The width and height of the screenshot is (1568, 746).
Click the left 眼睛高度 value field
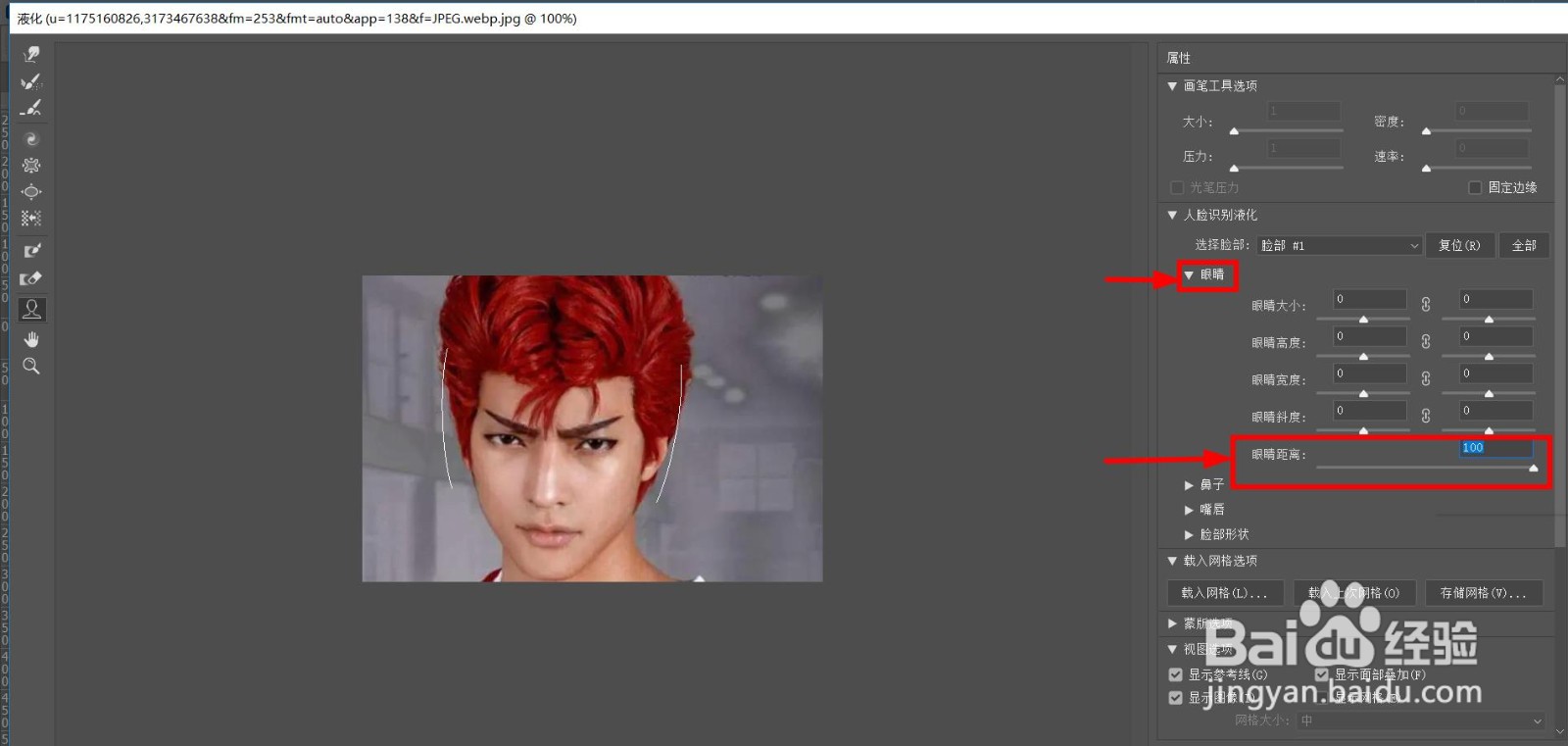[x=1370, y=336]
